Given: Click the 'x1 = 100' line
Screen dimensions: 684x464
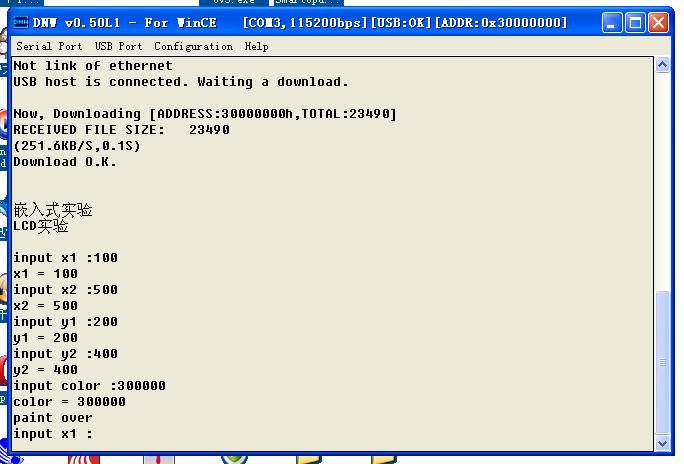Looking at the screenshot, I should coord(45,274).
